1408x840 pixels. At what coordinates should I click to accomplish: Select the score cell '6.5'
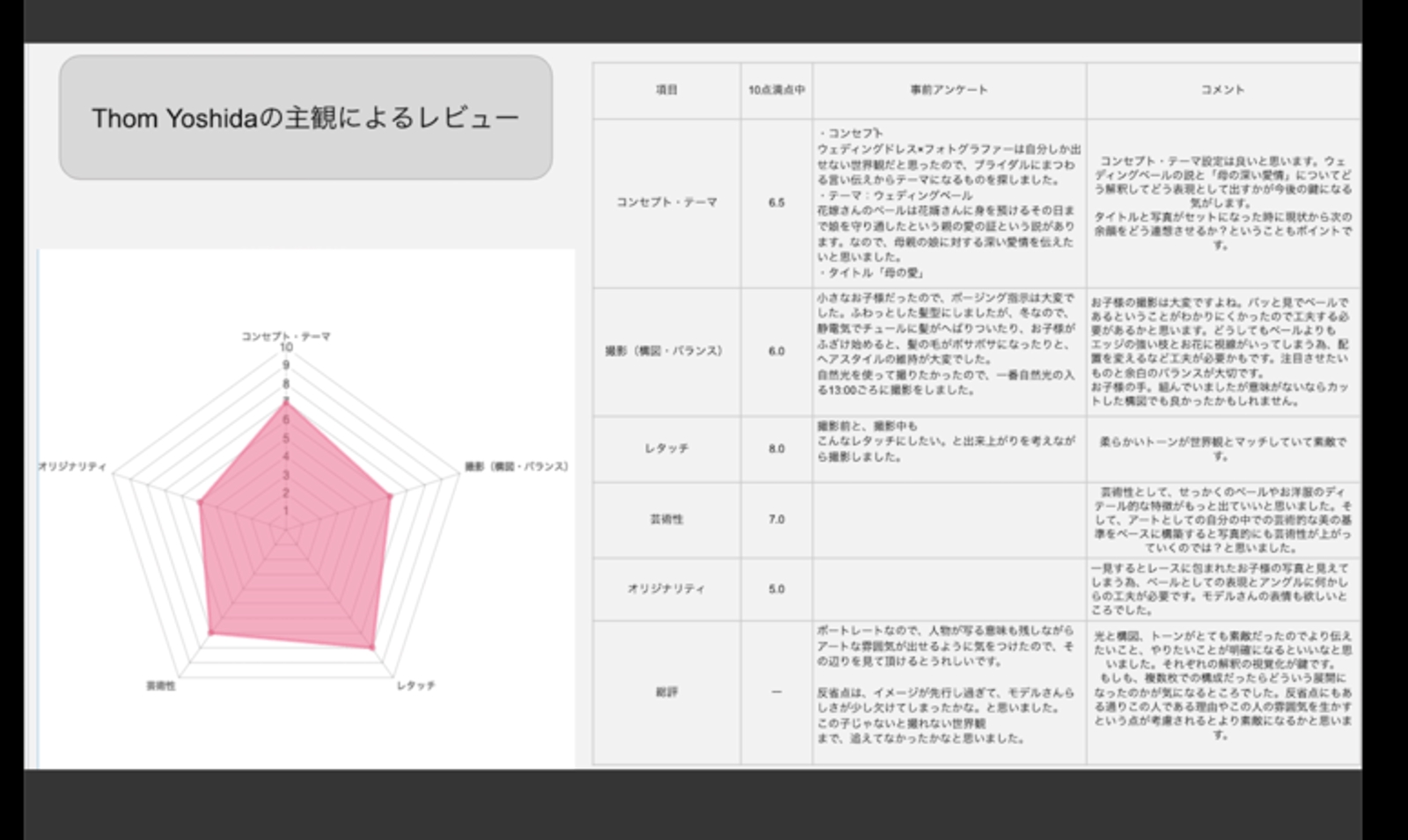(776, 202)
